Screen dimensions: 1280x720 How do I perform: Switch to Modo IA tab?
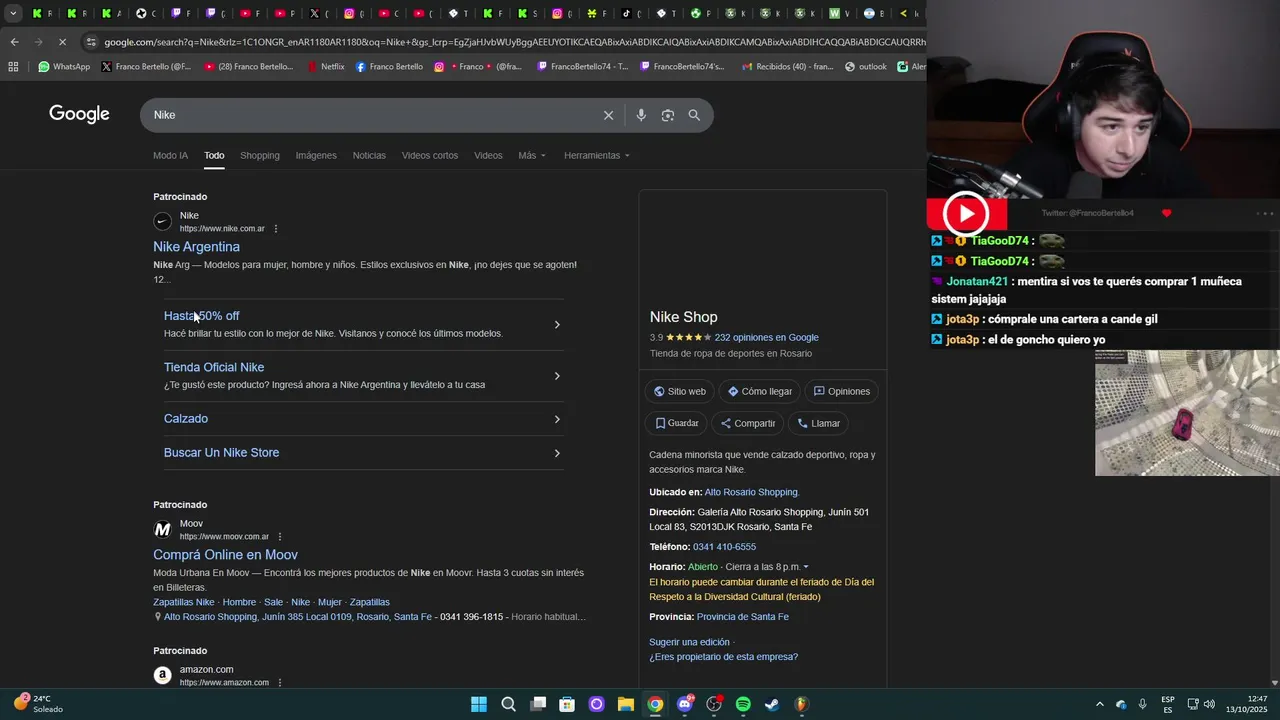pos(170,156)
